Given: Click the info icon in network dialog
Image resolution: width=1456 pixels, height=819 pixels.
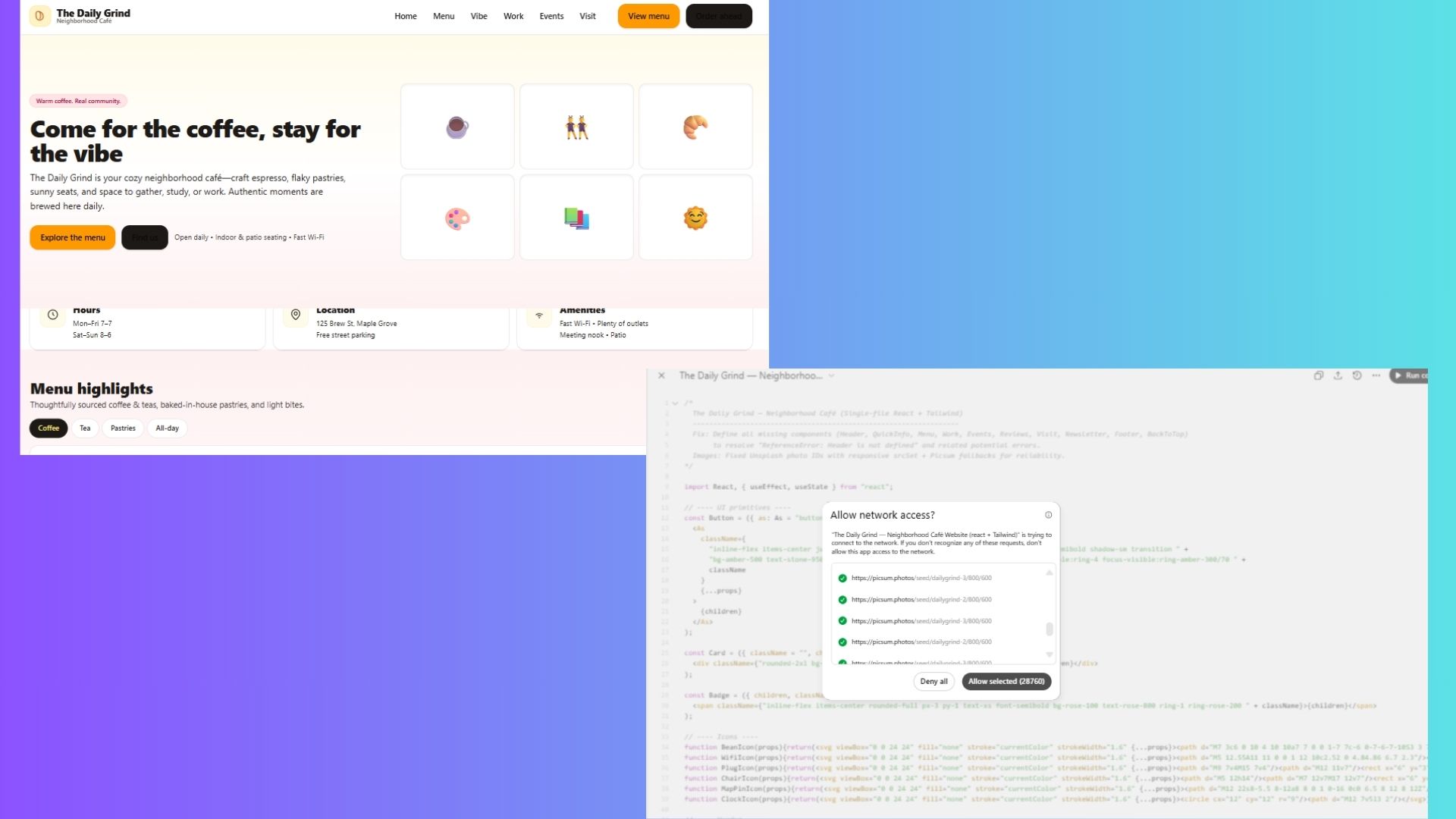Looking at the screenshot, I should point(1049,515).
